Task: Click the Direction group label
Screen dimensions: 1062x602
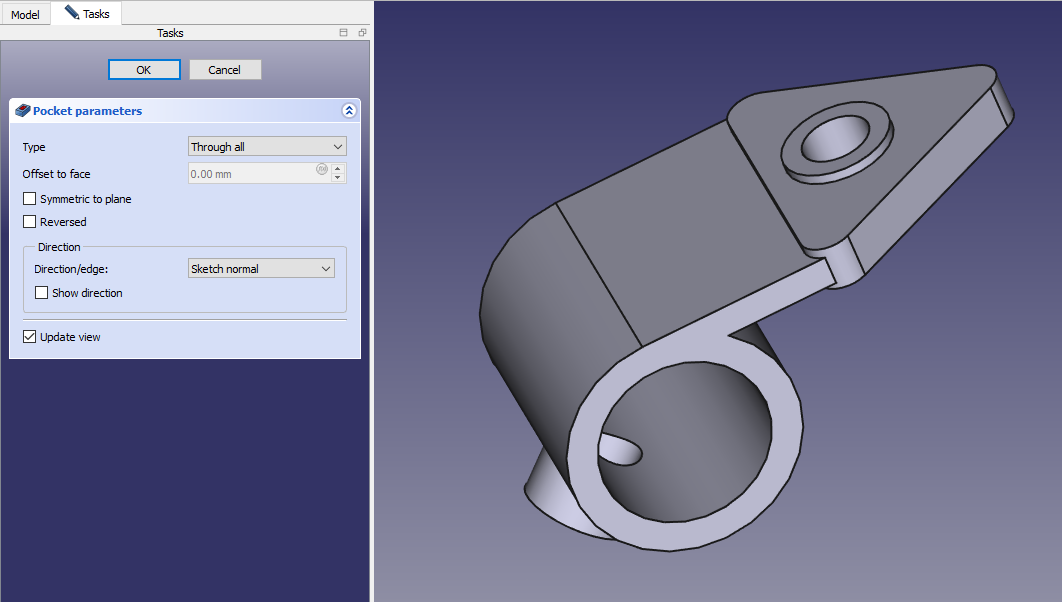Action: click(x=59, y=247)
